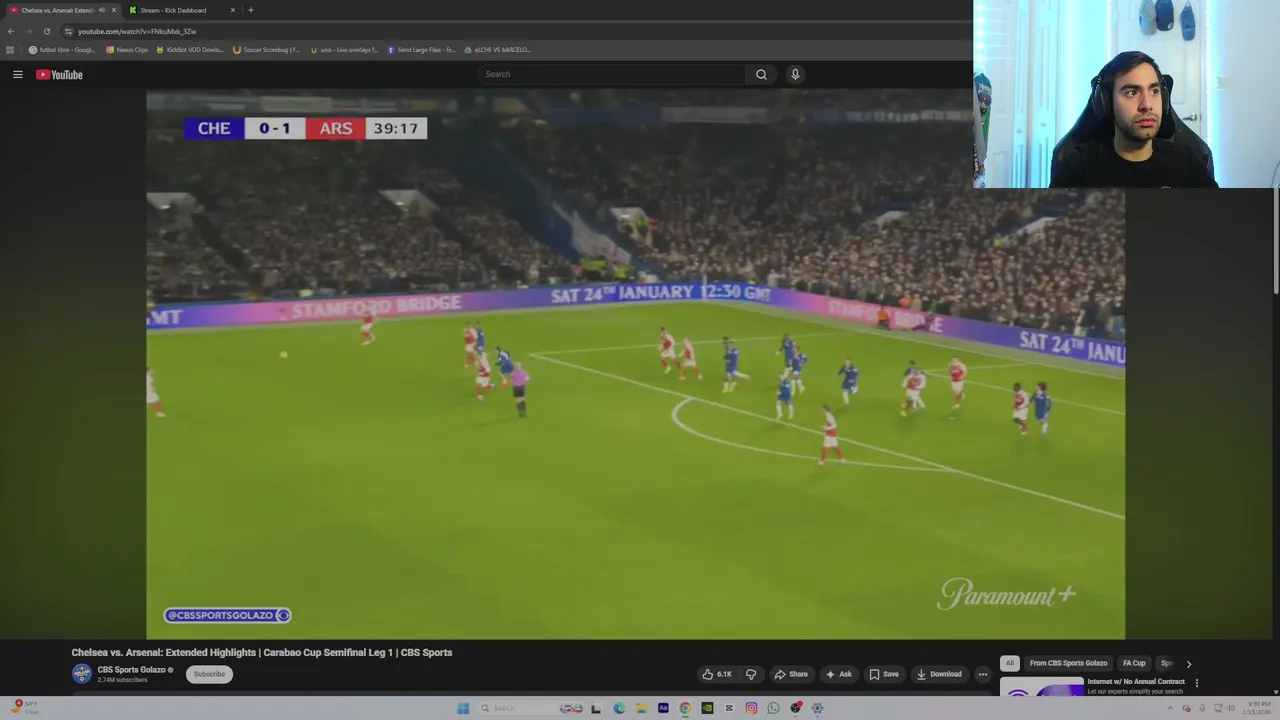This screenshot has height=720, width=1280.
Task: Open Instagram from the taskbar
Action: pyautogui.click(x=751, y=708)
